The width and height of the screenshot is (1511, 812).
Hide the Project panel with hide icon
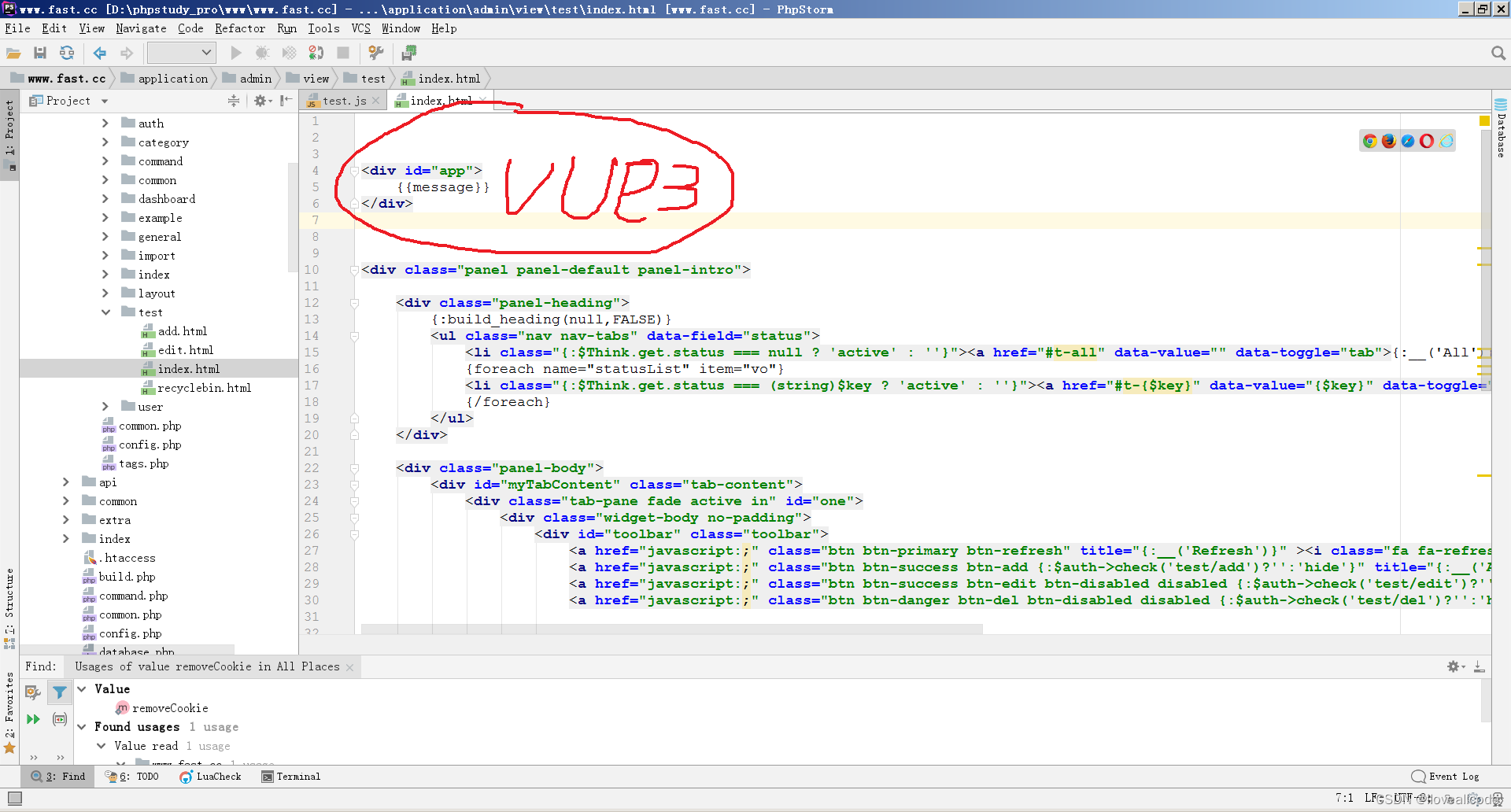(286, 101)
